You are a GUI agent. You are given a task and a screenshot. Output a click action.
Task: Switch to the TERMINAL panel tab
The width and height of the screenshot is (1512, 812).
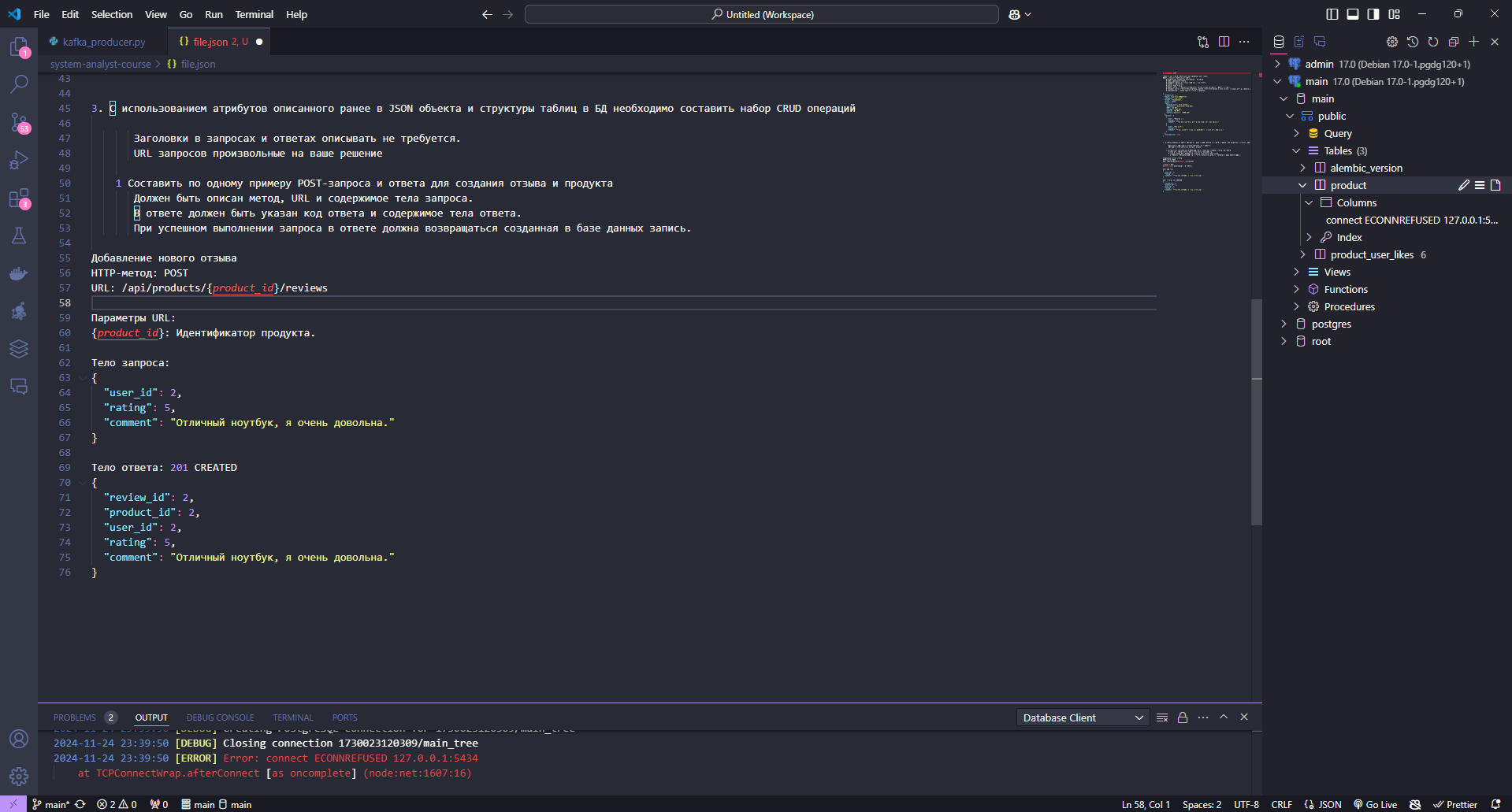pos(292,717)
